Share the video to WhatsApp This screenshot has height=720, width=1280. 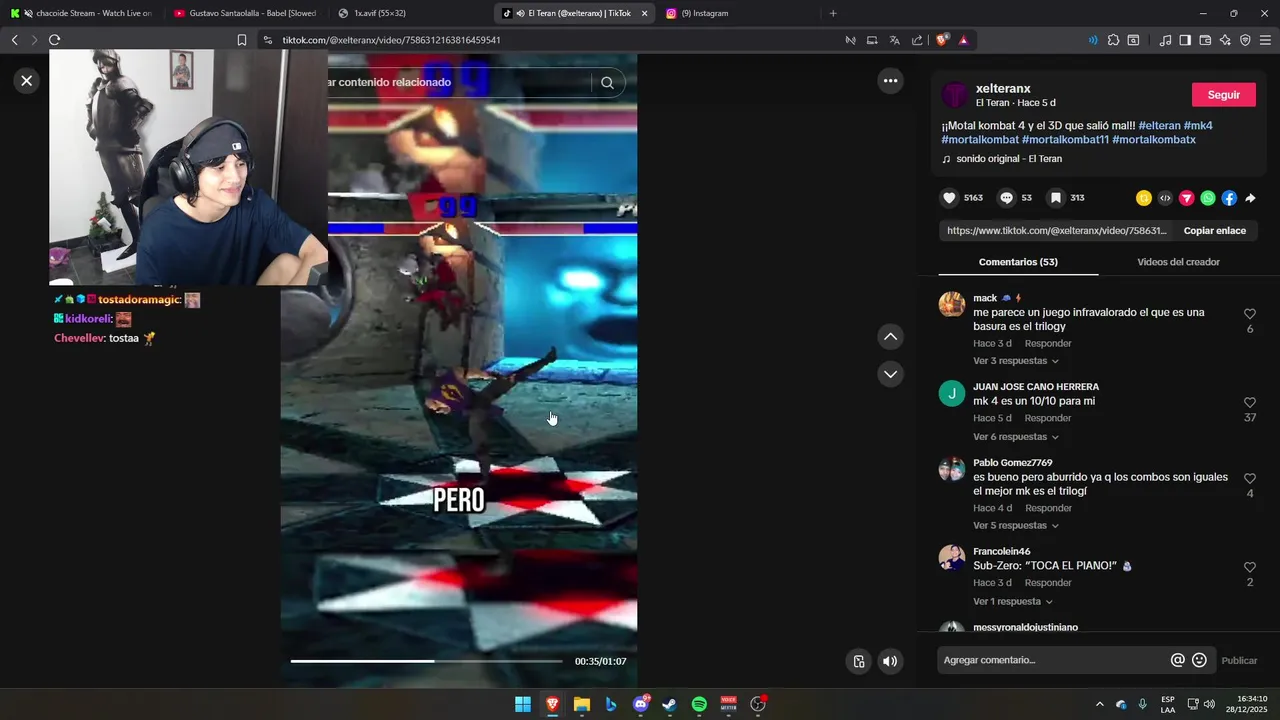click(1208, 198)
